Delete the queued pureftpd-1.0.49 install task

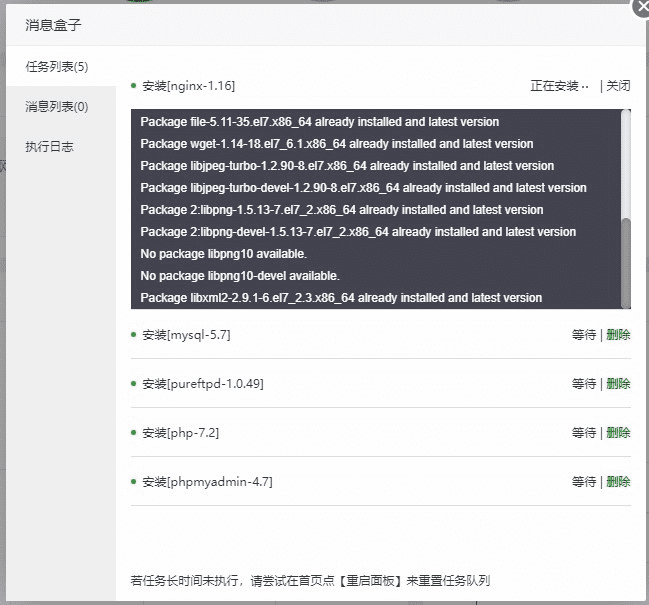[618, 384]
